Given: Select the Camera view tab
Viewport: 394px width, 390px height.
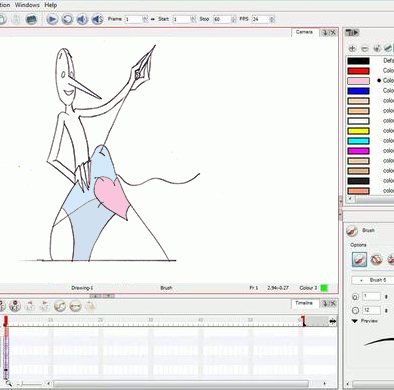Looking at the screenshot, I should tap(304, 32).
